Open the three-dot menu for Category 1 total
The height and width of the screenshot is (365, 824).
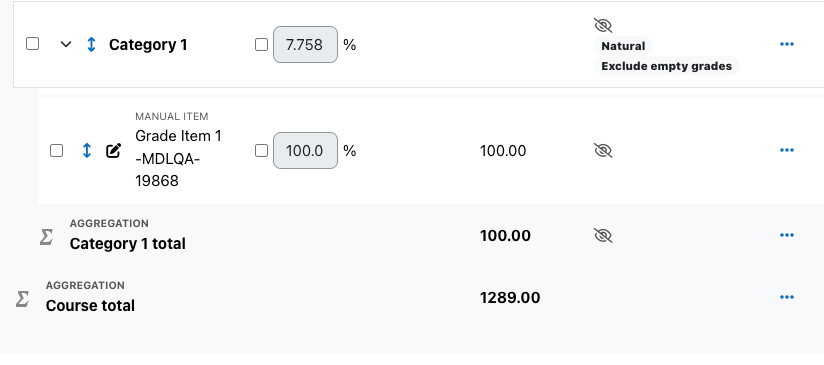(786, 235)
